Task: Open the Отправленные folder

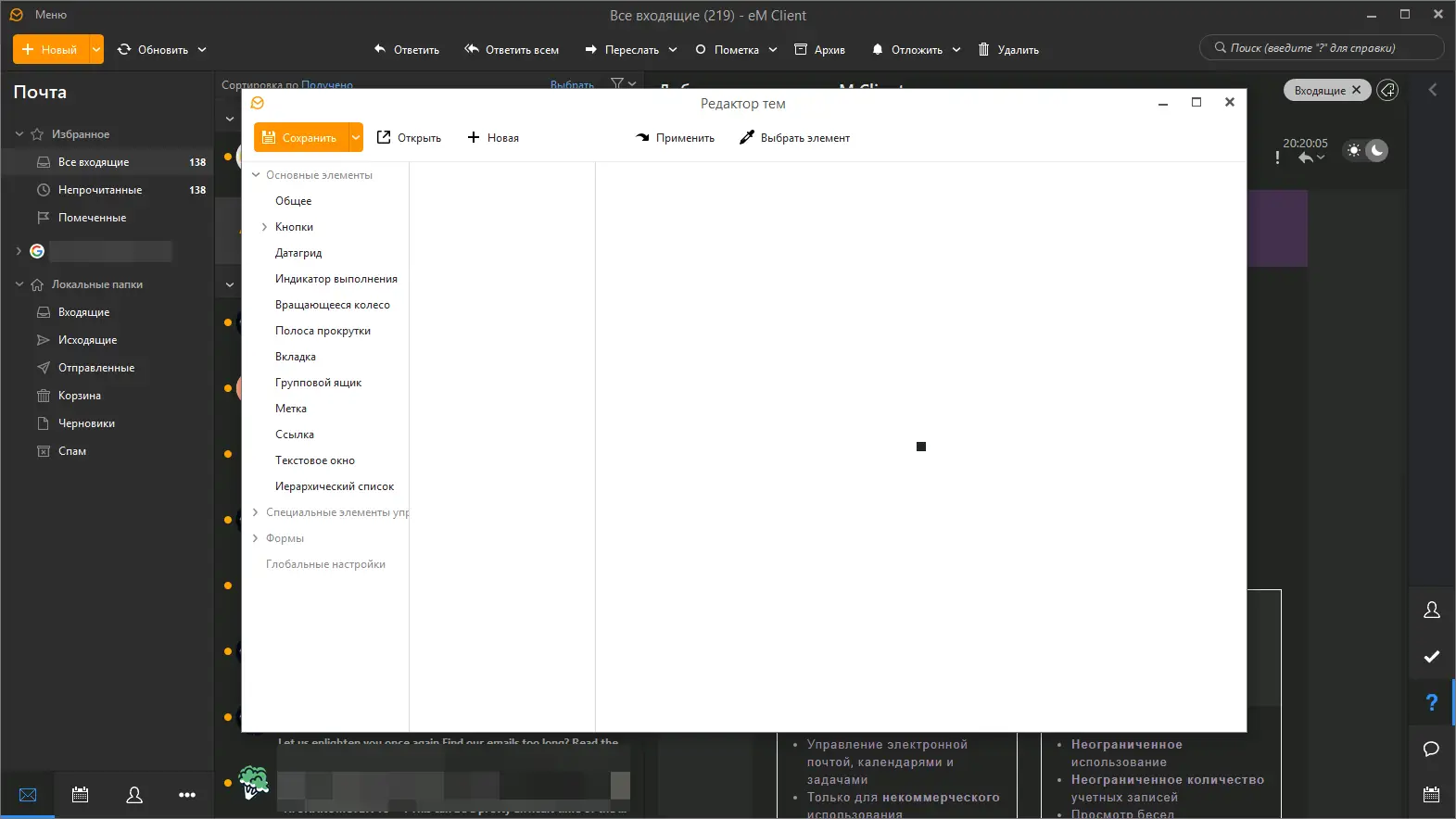Action: click(108, 368)
